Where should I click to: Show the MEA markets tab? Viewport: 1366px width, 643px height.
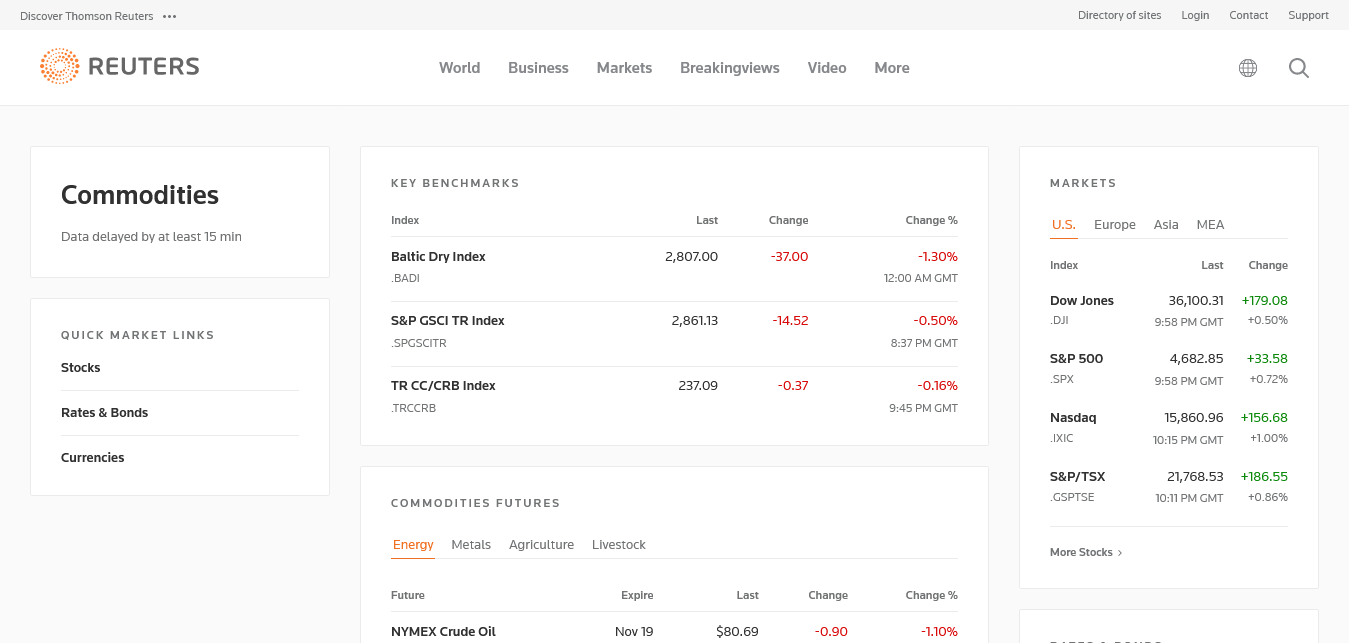(x=1210, y=225)
